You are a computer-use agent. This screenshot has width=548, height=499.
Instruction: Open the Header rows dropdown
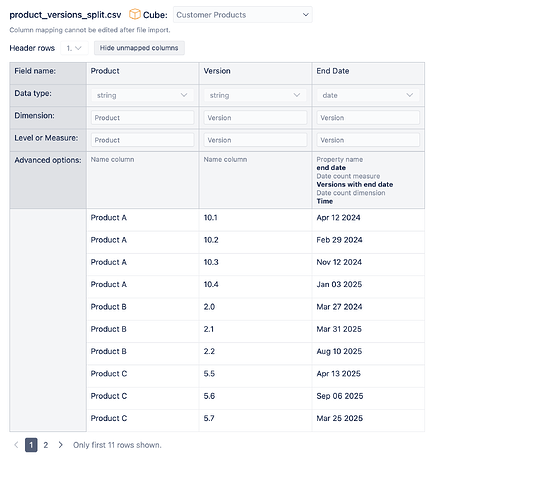74,48
